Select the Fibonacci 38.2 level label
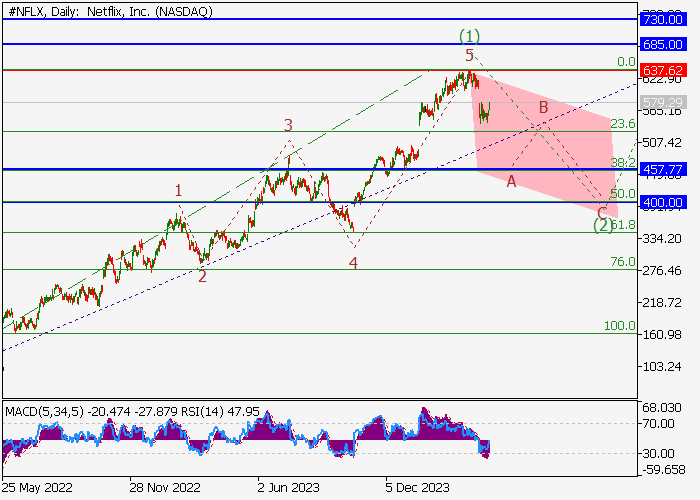Viewport: 700px width, 500px height. click(623, 162)
